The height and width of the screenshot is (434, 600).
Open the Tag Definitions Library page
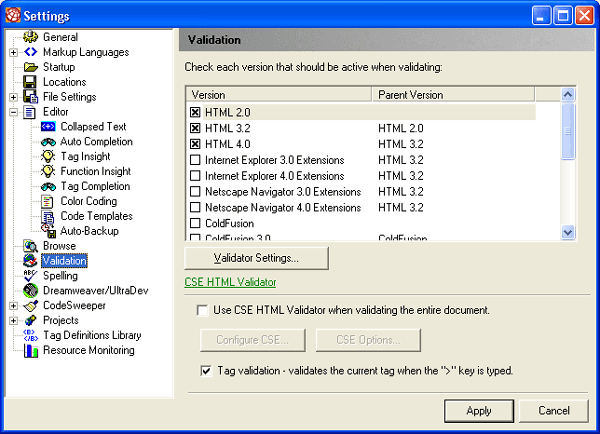click(92, 335)
